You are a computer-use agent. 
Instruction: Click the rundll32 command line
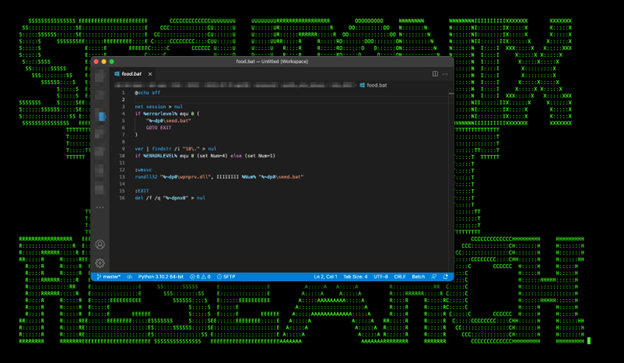(x=219, y=177)
